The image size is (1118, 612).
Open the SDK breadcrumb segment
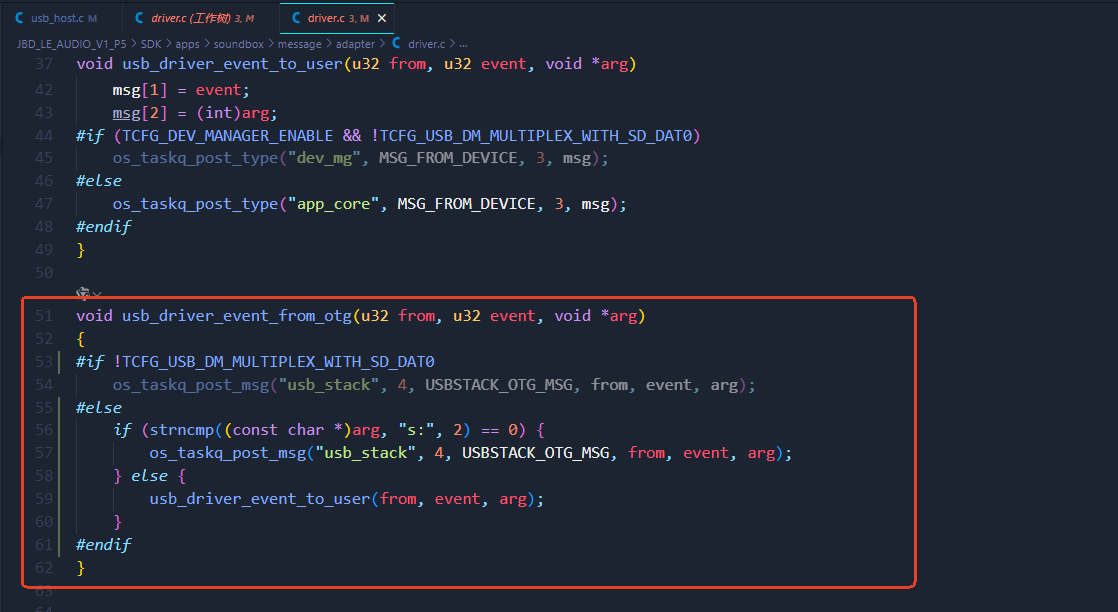(x=151, y=44)
